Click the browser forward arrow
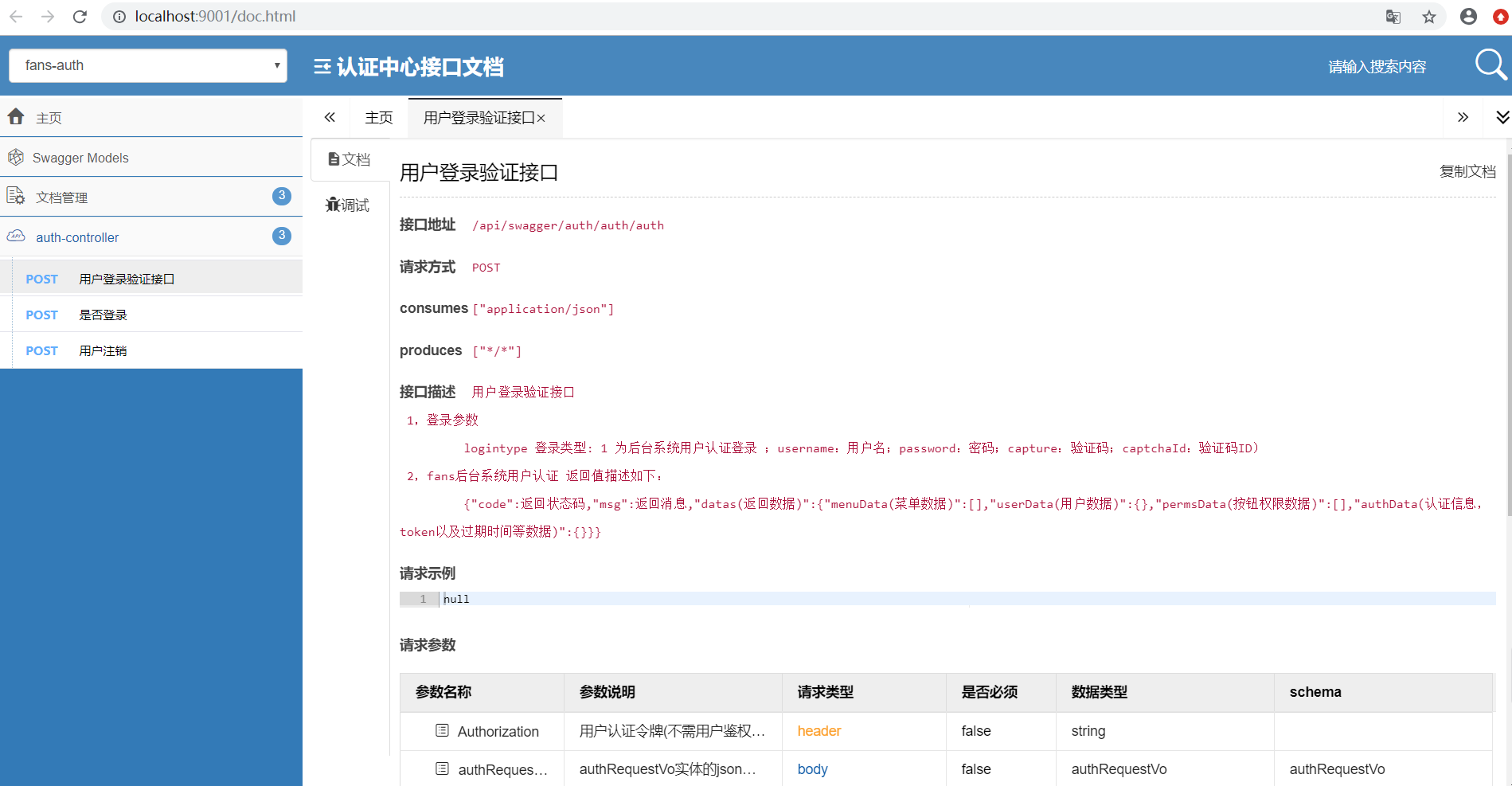 (48, 16)
